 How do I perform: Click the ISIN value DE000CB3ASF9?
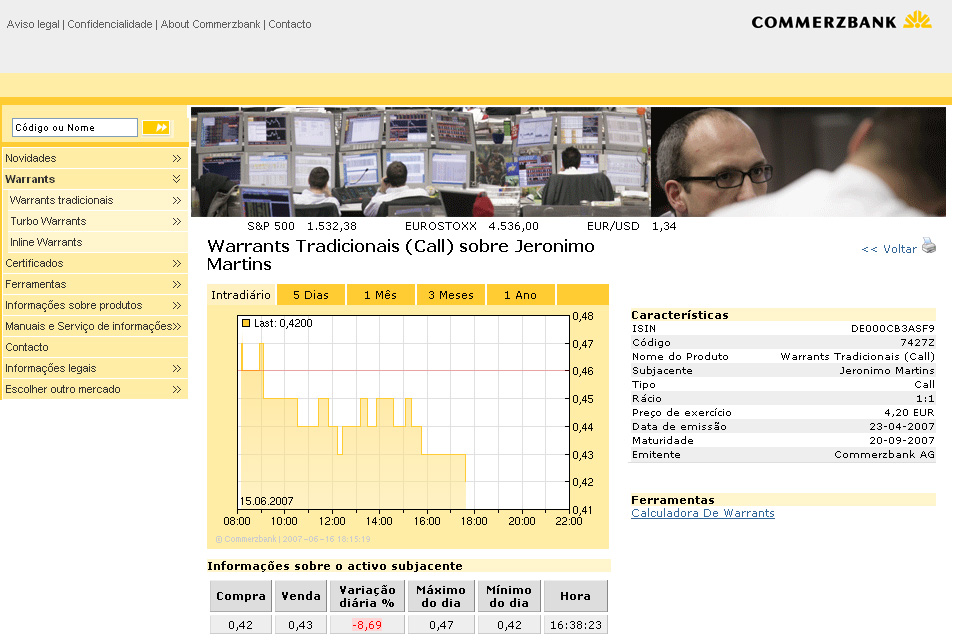pos(893,329)
